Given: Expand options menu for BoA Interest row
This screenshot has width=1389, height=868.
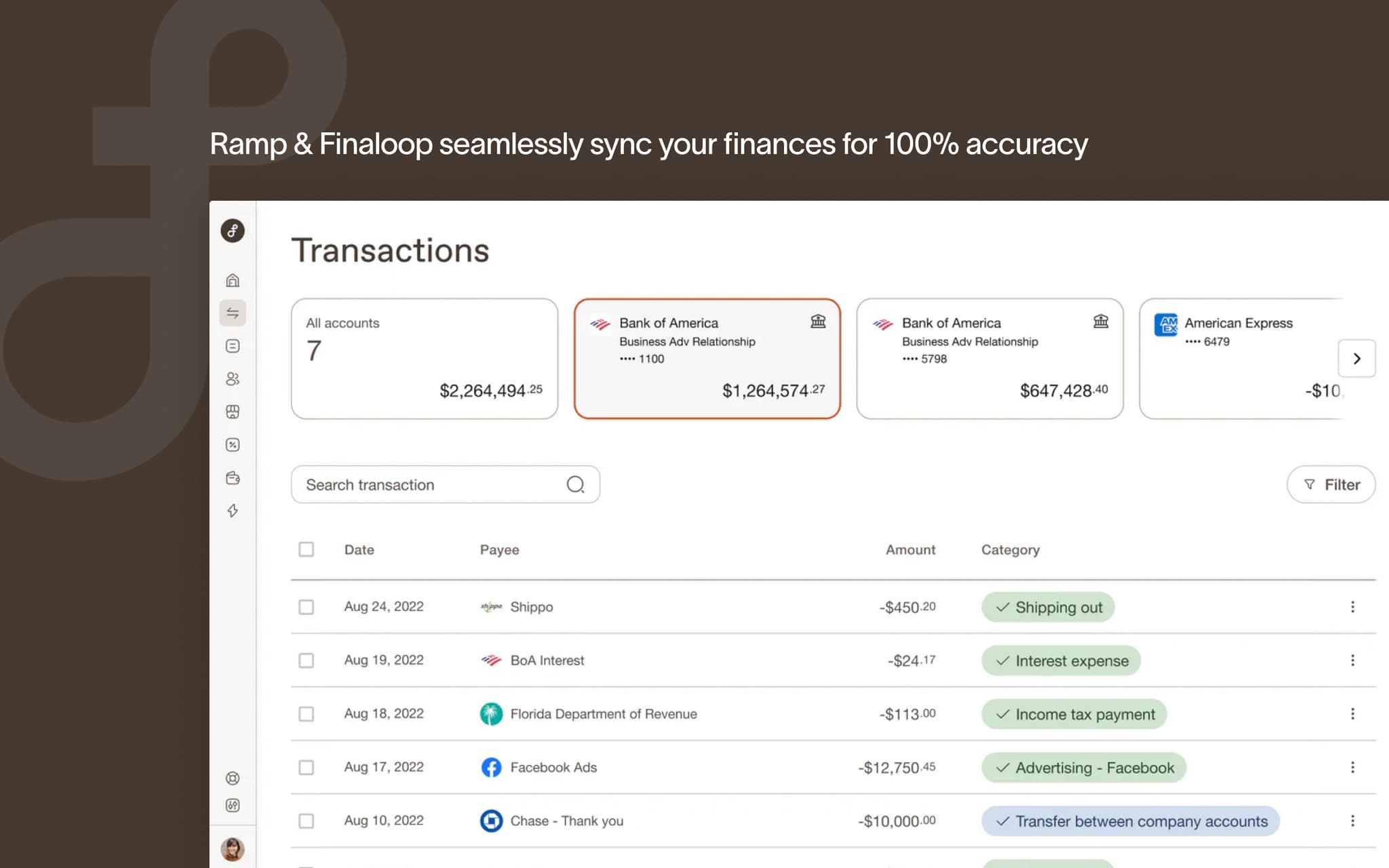Looking at the screenshot, I should (1352, 660).
